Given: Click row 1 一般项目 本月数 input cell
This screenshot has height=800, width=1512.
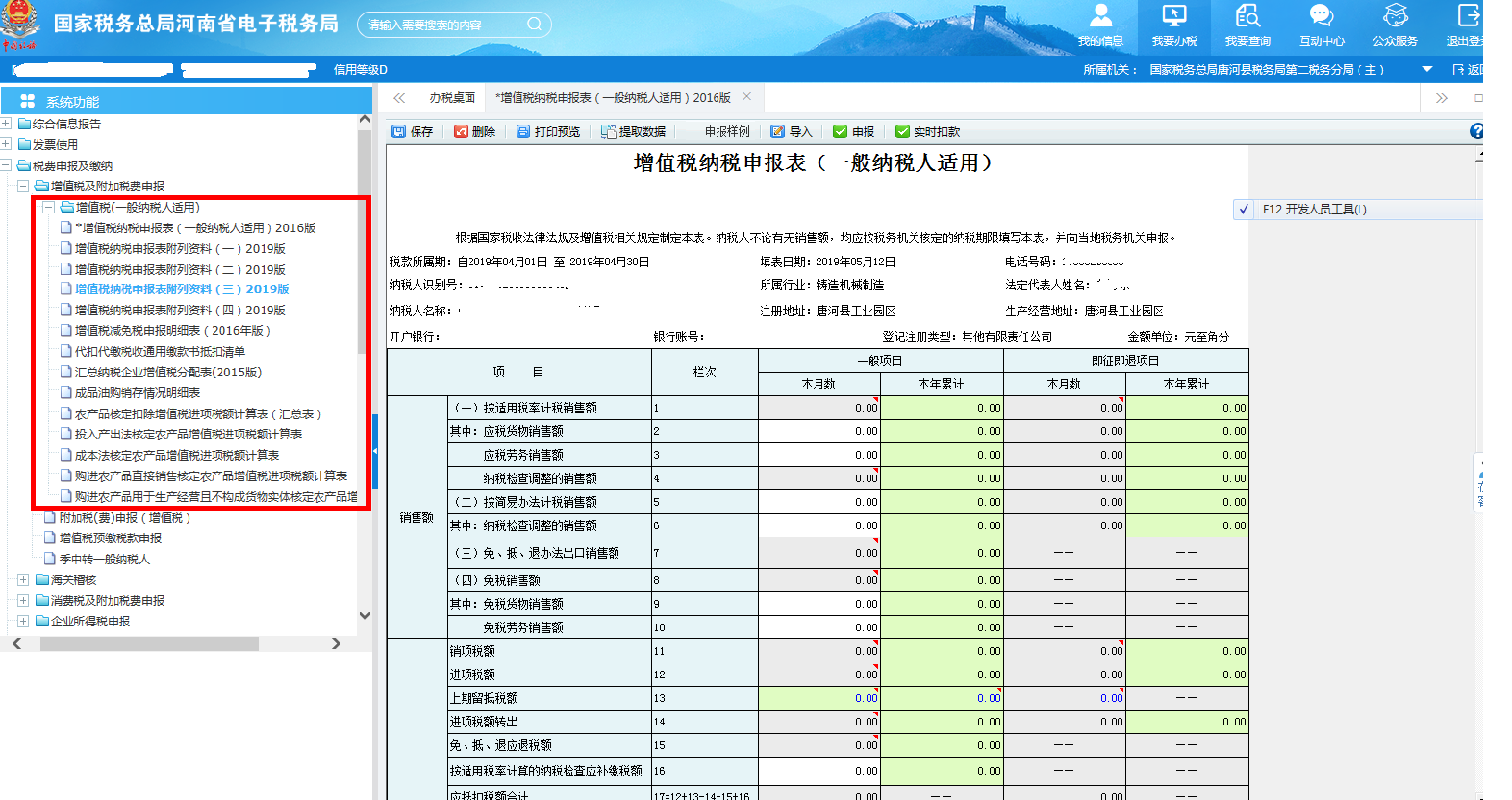Looking at the screenshot, I should click(x=819, y=408).
